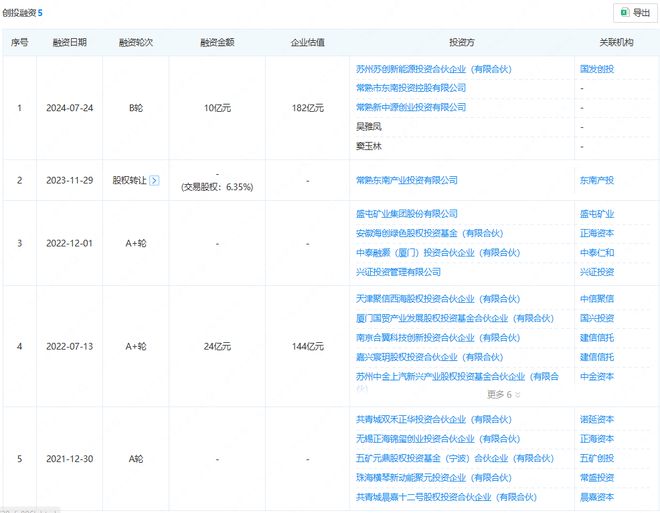Image resolution: width=660 pixels, height=513 pixels.
Task: Open related institution 中泰仁和
Action: 597,253
